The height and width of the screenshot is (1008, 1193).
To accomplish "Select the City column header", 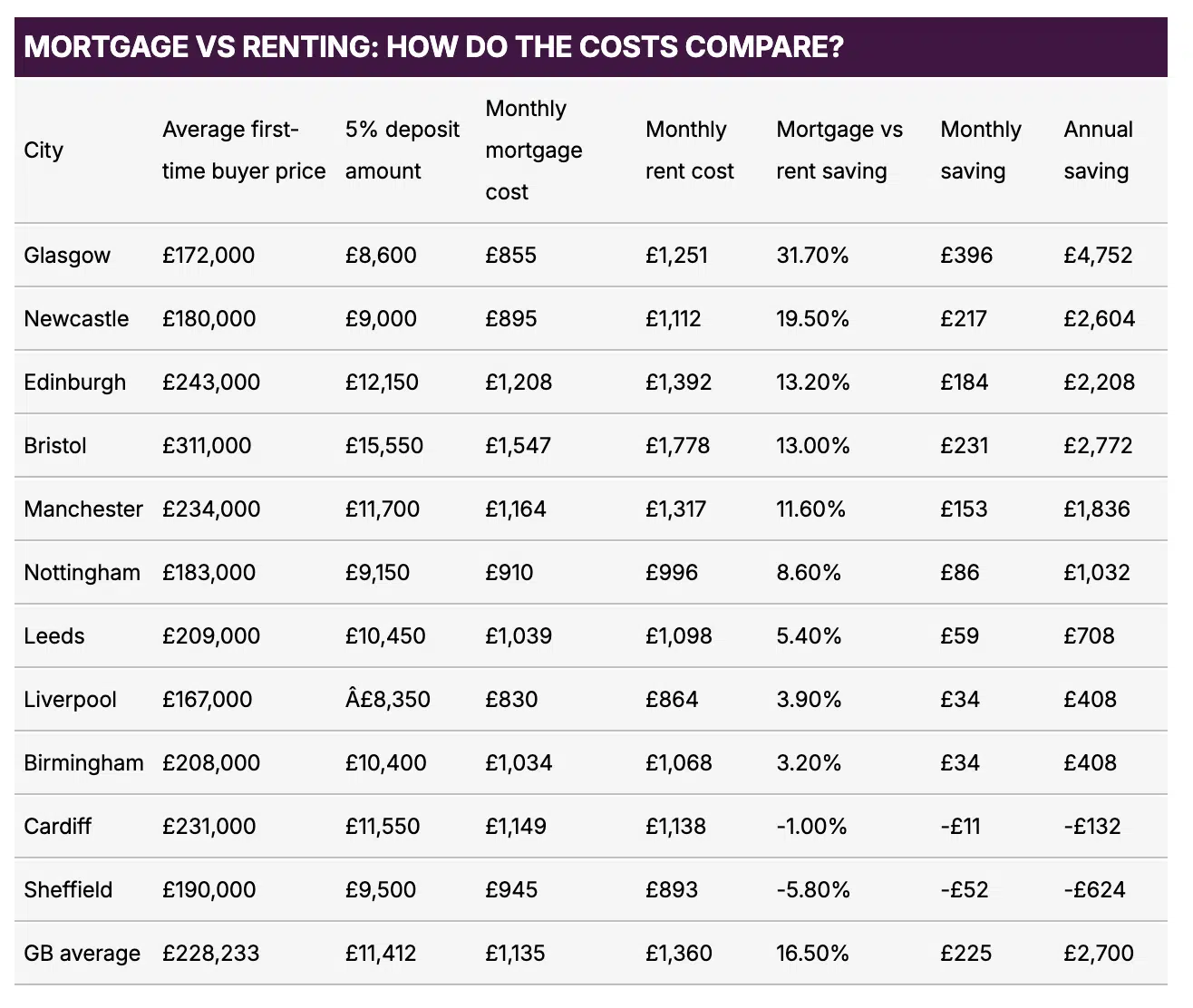I will click(x=44, y=150).
